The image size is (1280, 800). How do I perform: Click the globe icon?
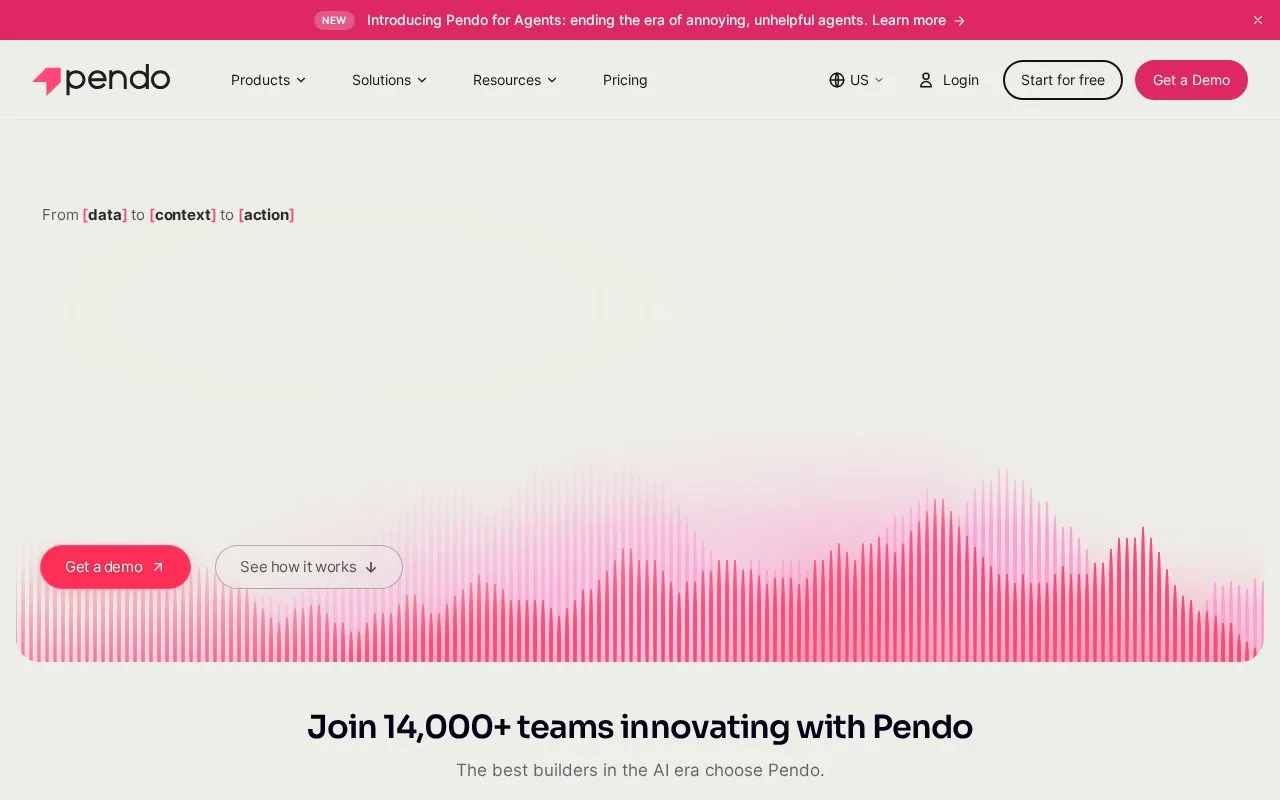[837, 80]
